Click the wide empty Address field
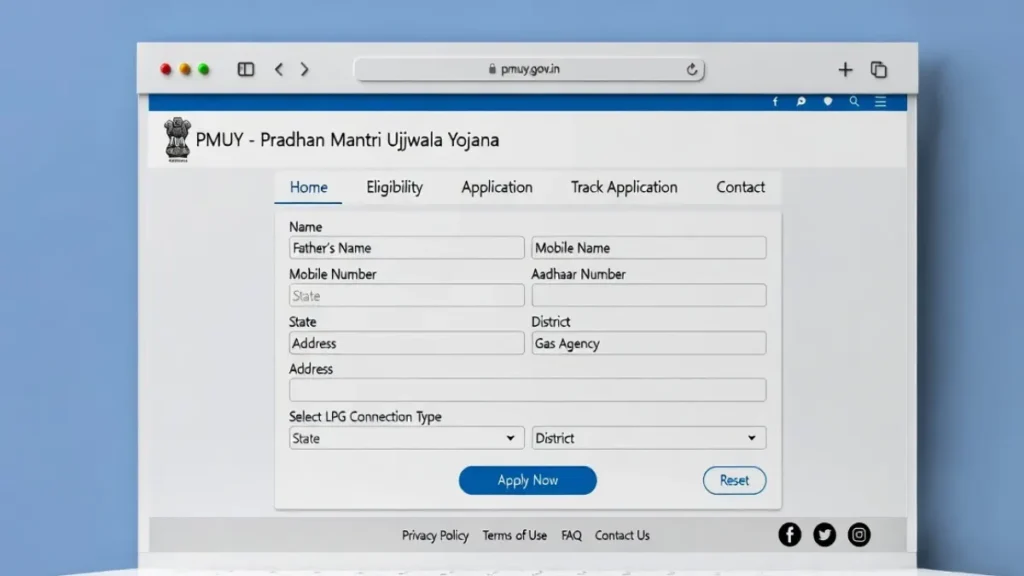This screenshot has width=1024, height=576. tap(528, 390)
